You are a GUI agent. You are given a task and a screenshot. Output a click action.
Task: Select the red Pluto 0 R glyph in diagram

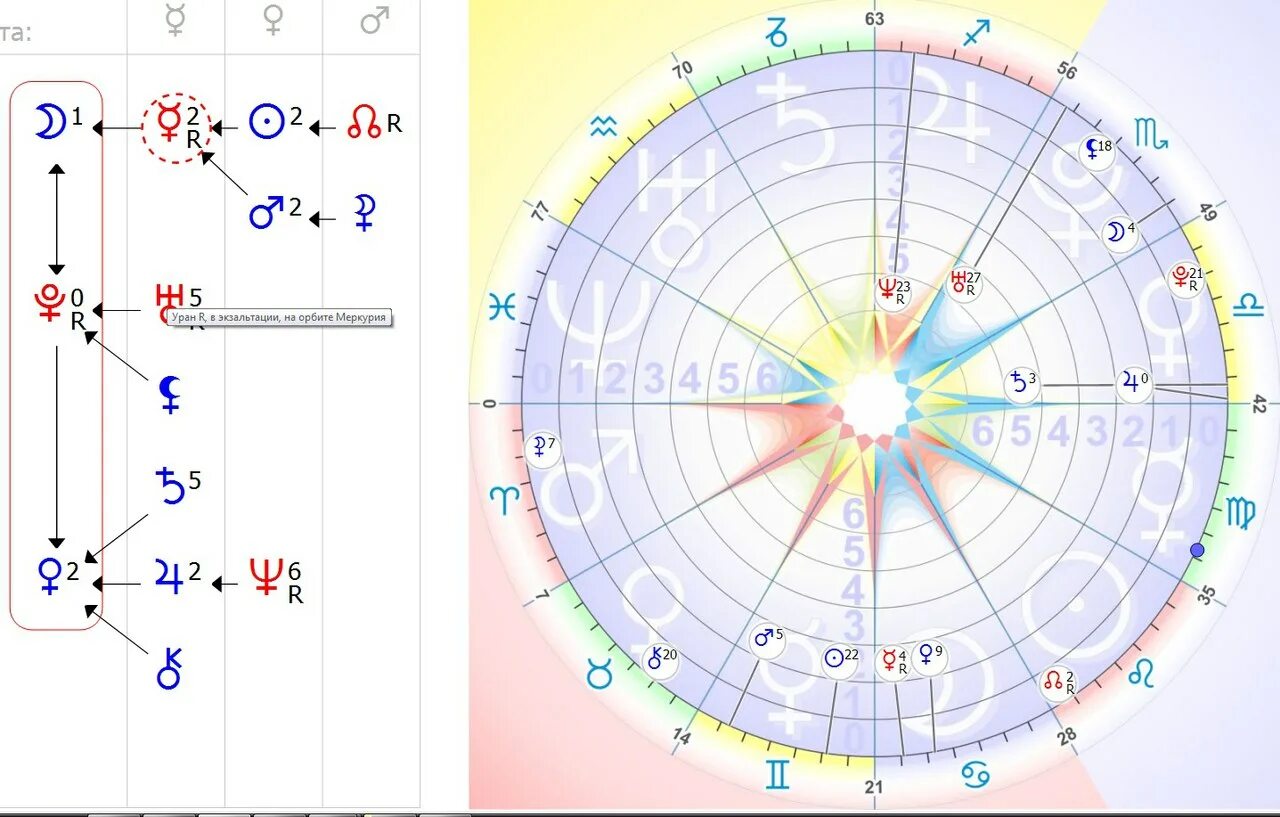tap(48, 303)
